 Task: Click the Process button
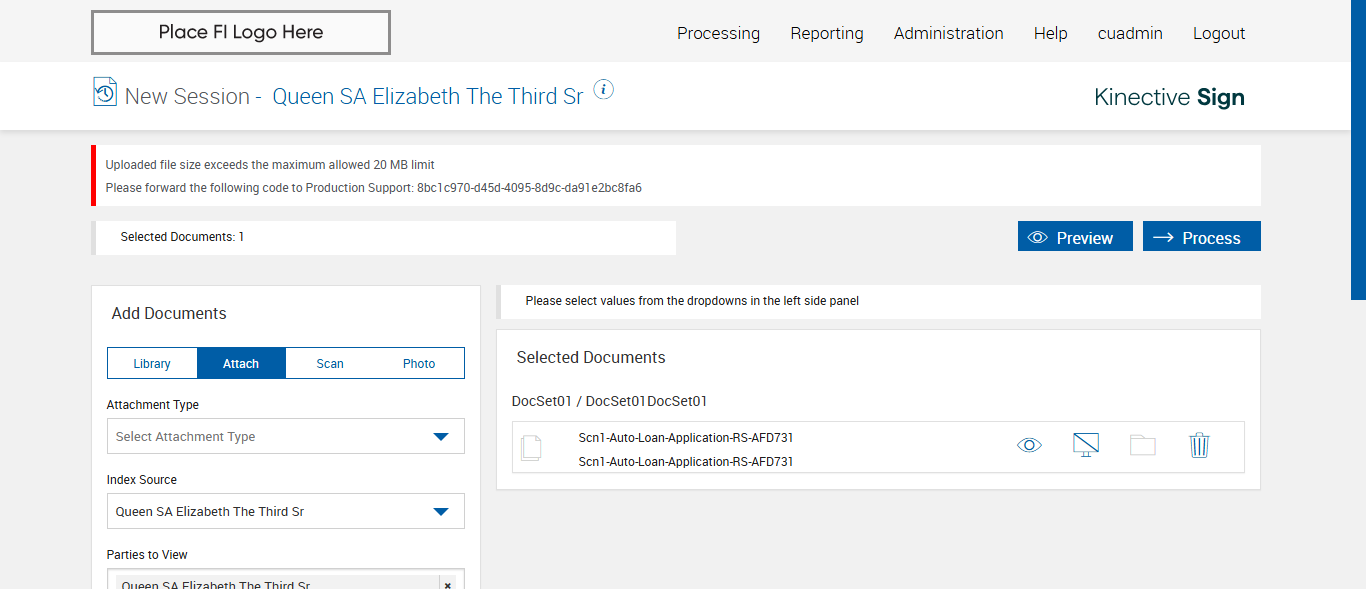pos(1201,237)
